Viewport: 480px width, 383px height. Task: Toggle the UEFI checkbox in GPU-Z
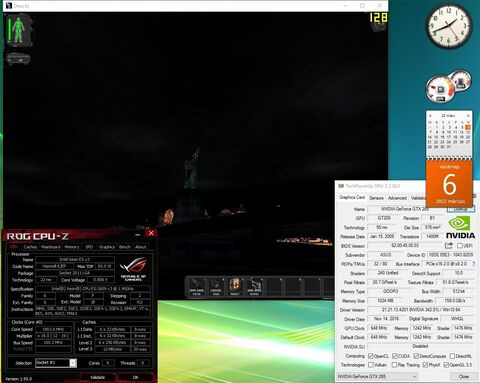click(460, 246)
